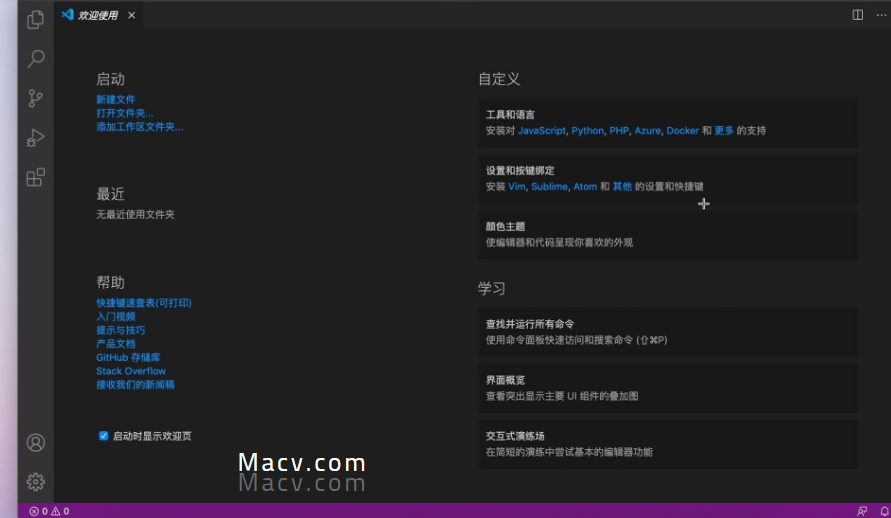Viewport: 891px width, 518px height.
Task: Click the 其他 link in 设置和按键绑定
Action: (622, 186)
